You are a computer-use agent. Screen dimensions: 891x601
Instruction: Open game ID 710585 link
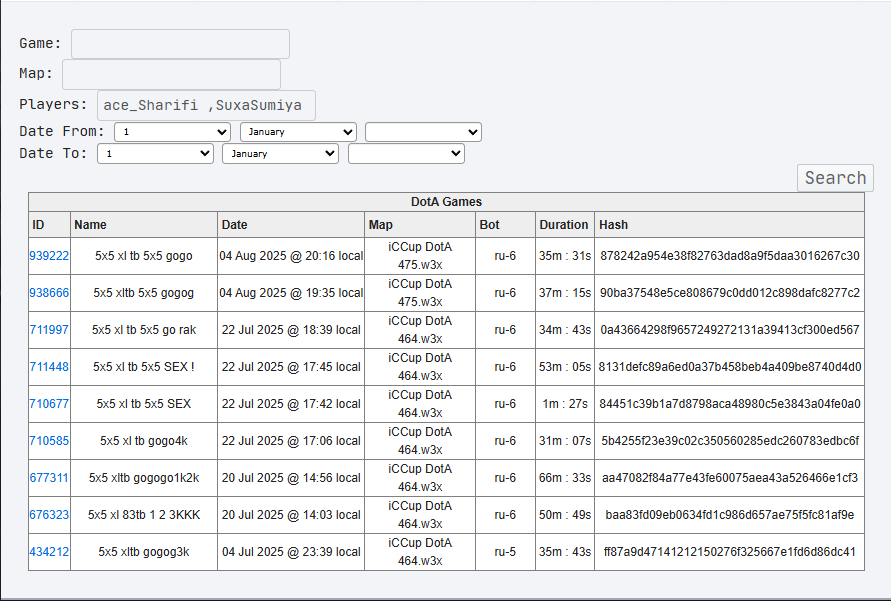(49, 440)
